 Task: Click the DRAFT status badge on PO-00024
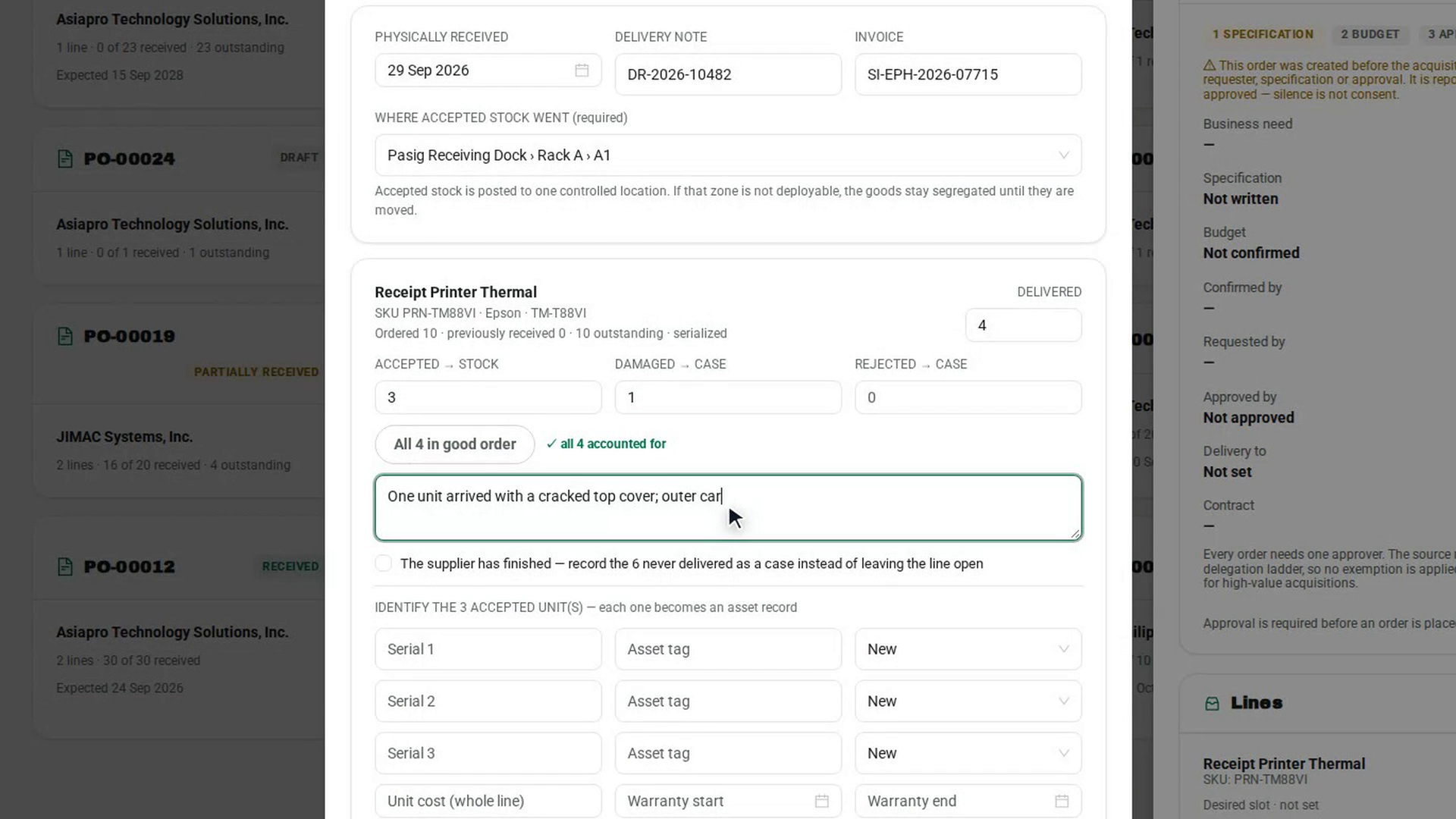tap(299, 158)
